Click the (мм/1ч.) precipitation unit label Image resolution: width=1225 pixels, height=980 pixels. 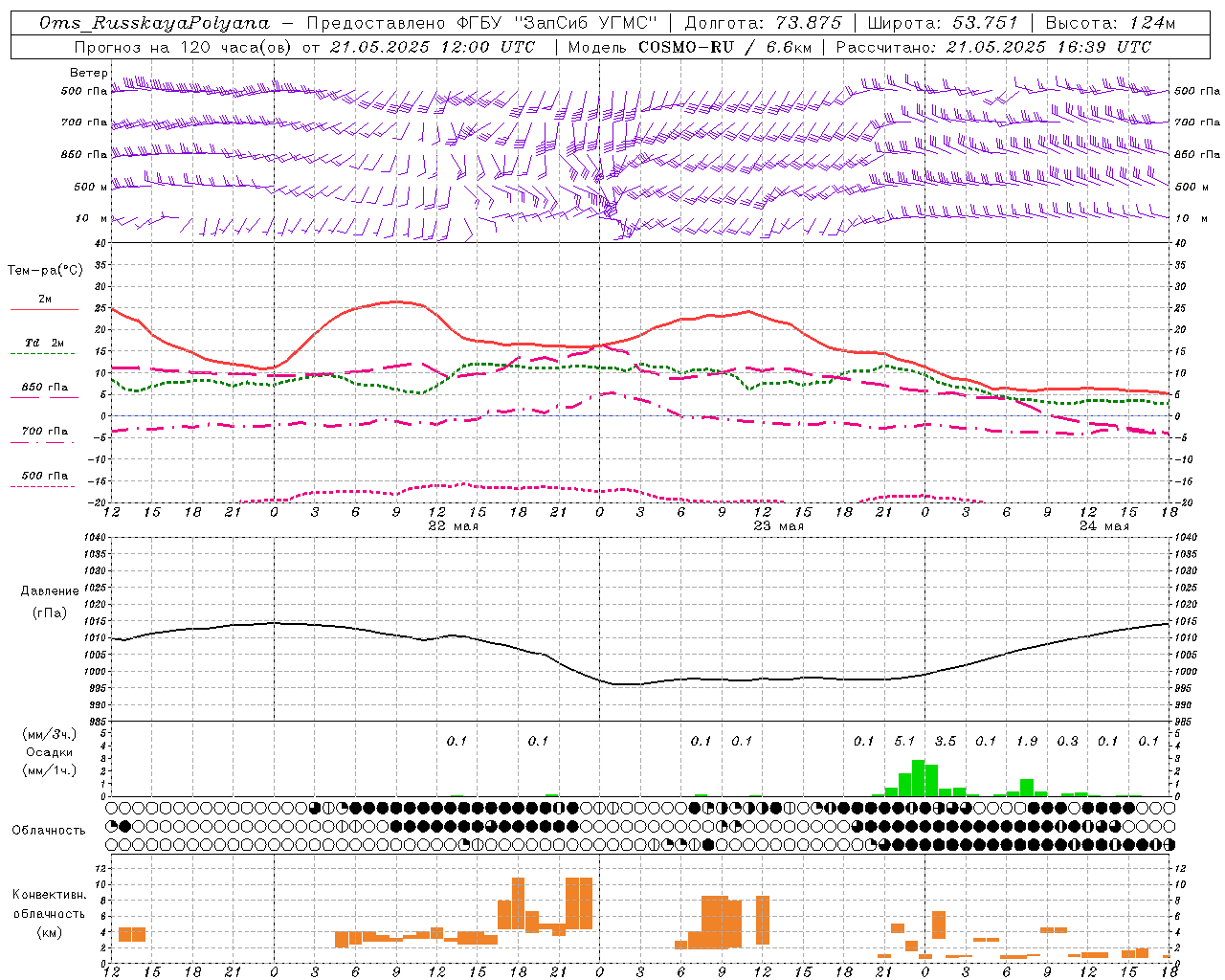coord(50,770)
